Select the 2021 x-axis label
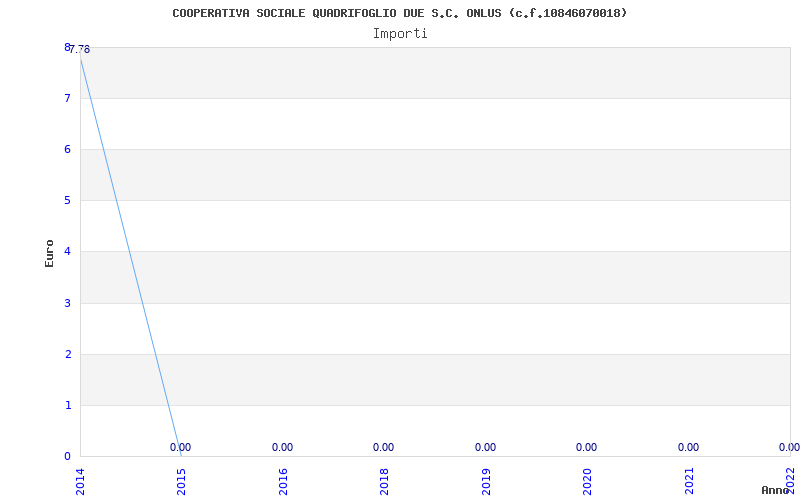Screen dimensions: 800x500 tap(689, 482)
